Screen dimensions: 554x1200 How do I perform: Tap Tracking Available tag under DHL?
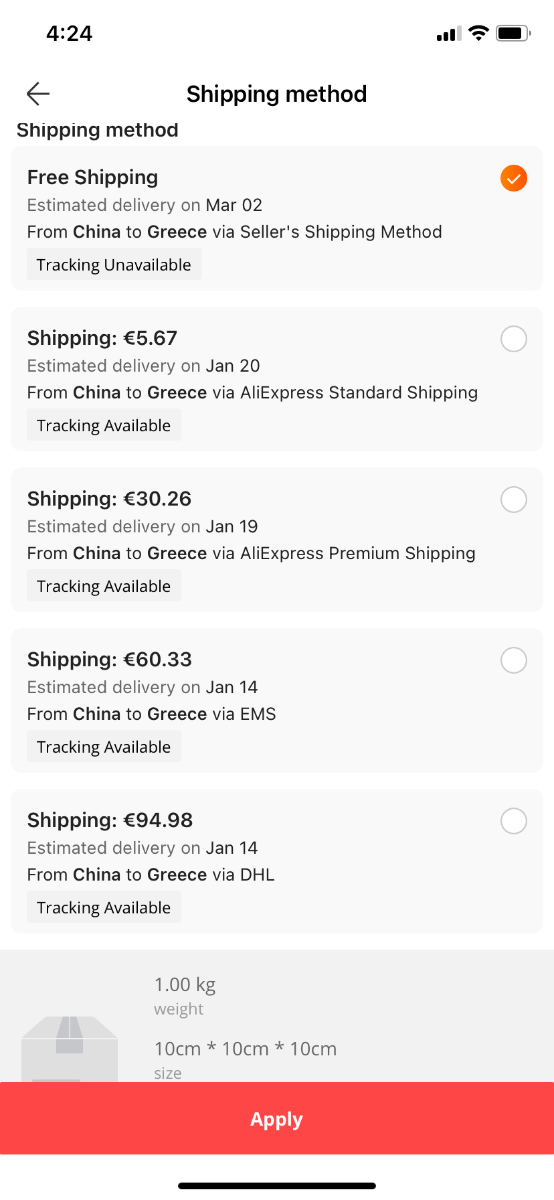tap(104, 908)
